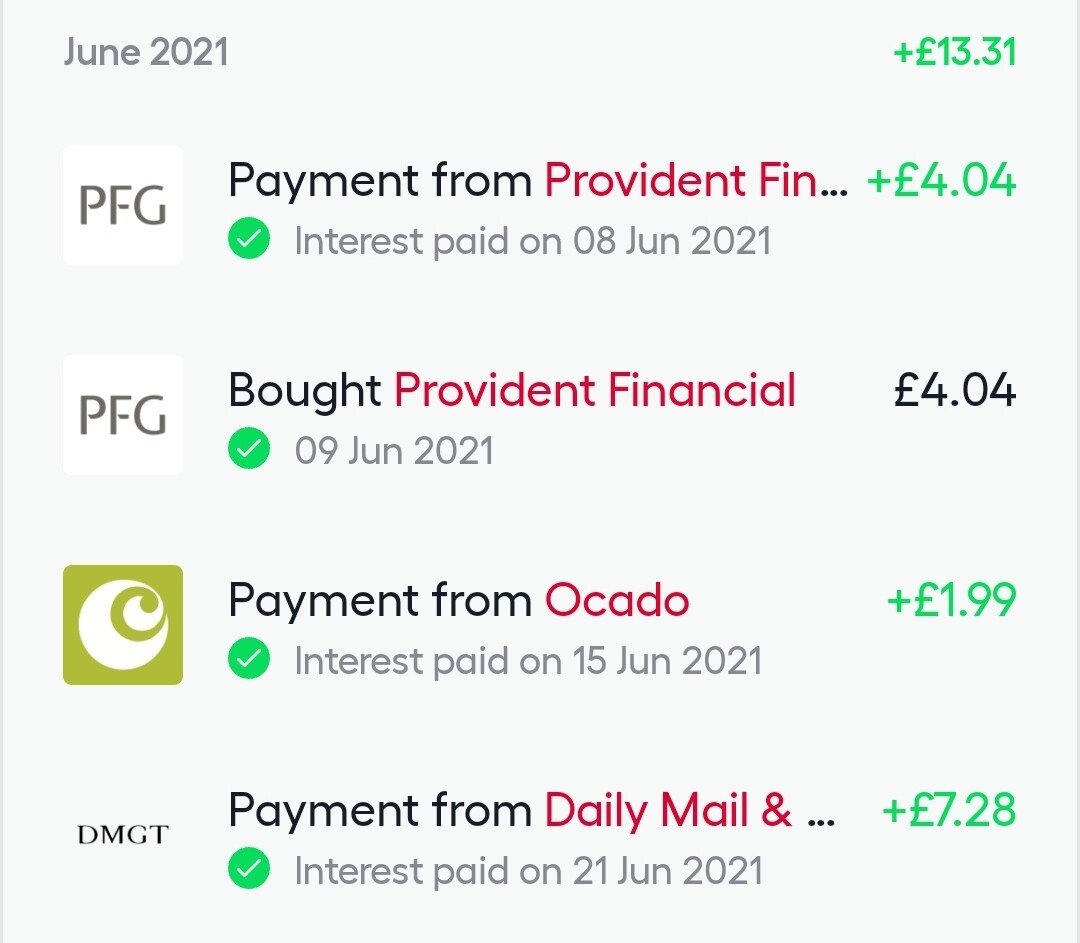Tap the +£1.99 Ocado amount

[951, 600]
